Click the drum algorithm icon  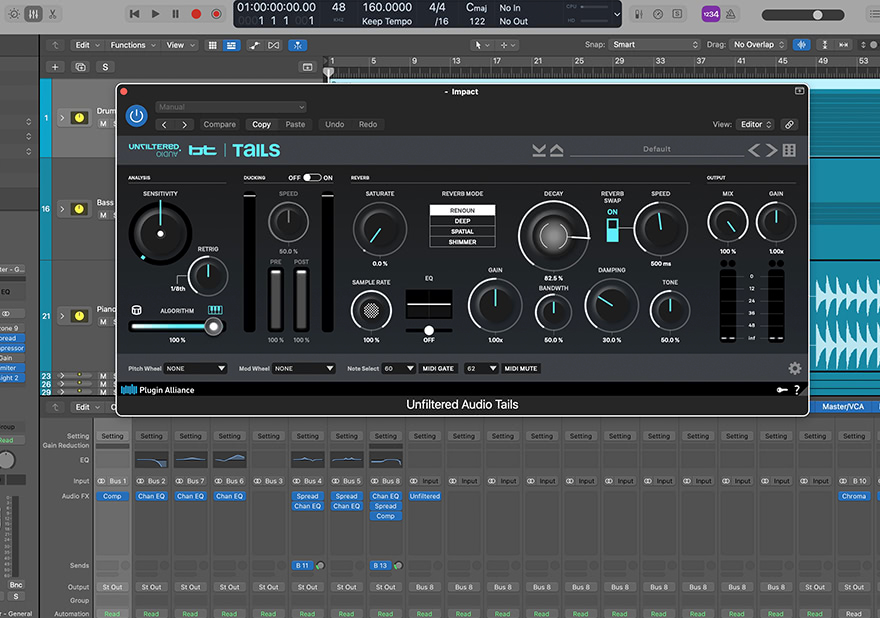pyautogui.click(x=136, y=310)
